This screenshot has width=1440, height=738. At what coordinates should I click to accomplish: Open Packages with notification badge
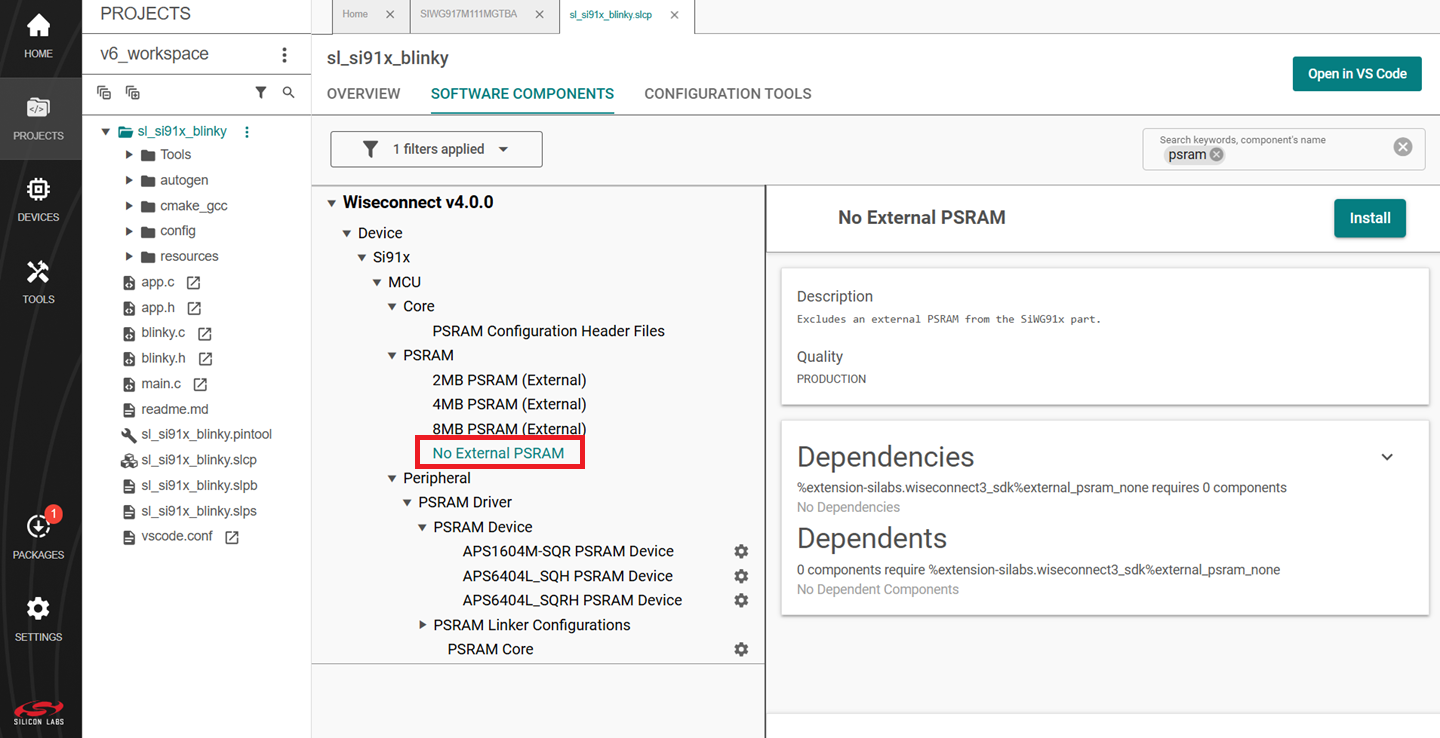coord(38,535)
